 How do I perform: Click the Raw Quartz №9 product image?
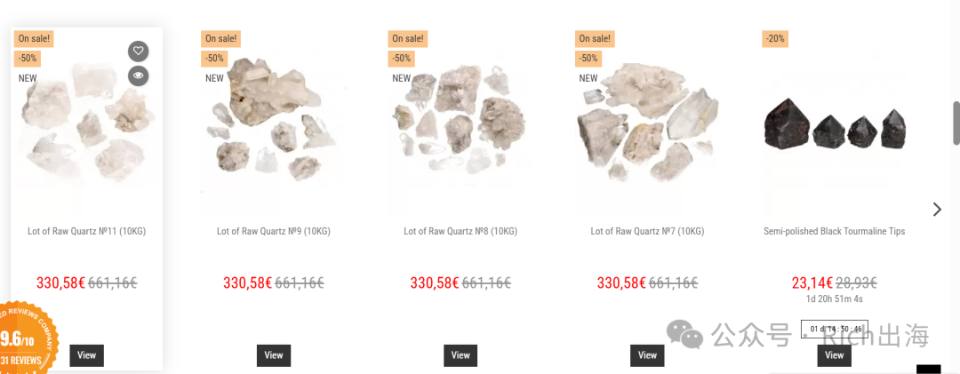pos(274,119)
